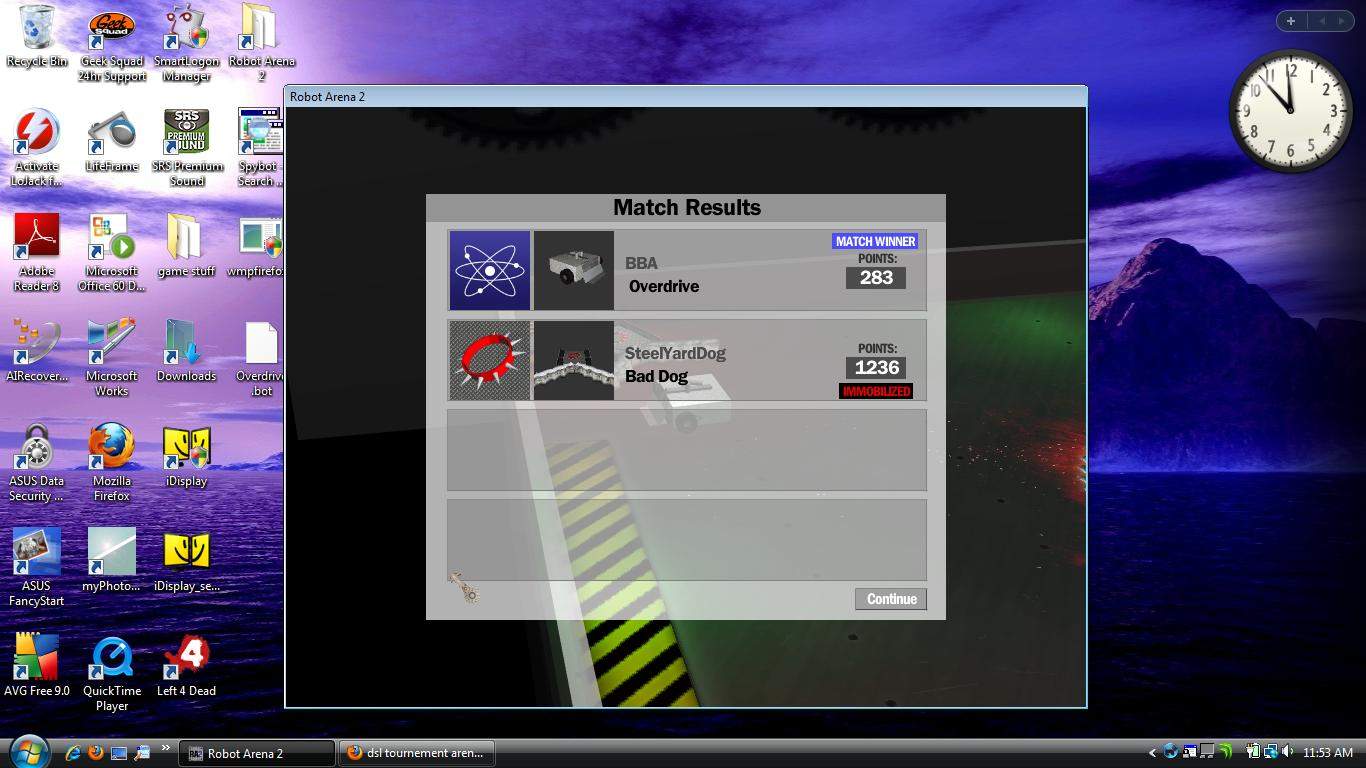Select the Bad Dog robot thumbnail

574,360
